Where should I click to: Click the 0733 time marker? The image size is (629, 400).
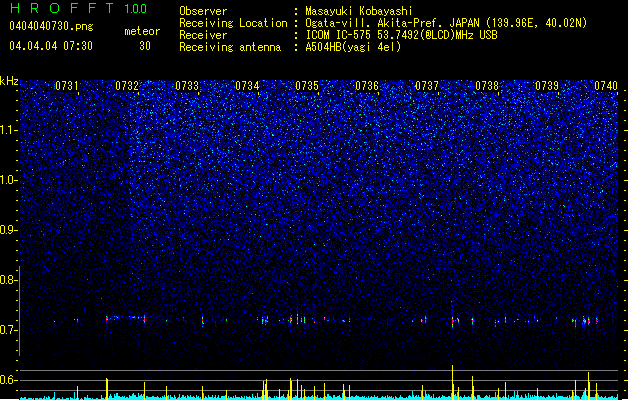click(187, 86)
